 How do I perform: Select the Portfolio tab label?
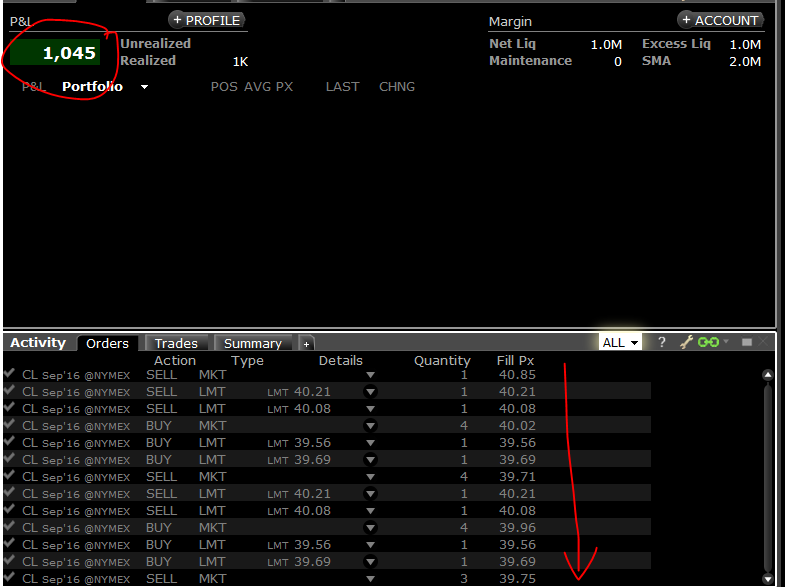(92, 87)
